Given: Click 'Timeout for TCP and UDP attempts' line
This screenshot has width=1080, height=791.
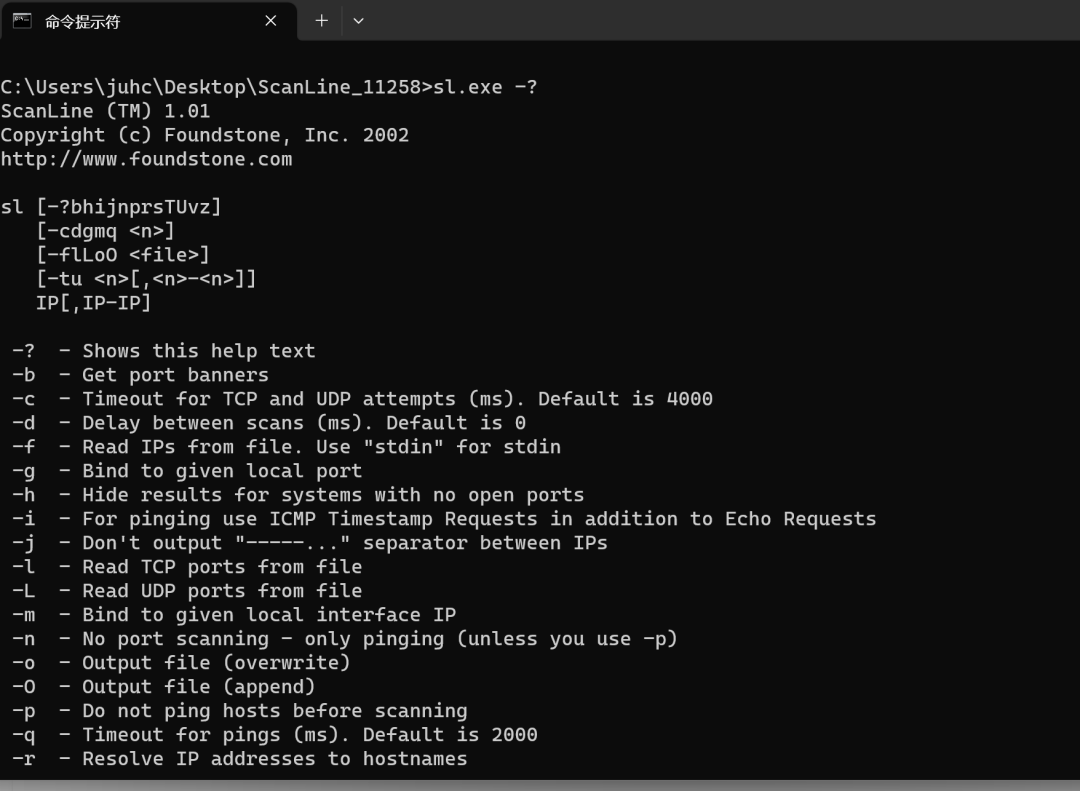Looking at the screenshot, I should point(362,399).
